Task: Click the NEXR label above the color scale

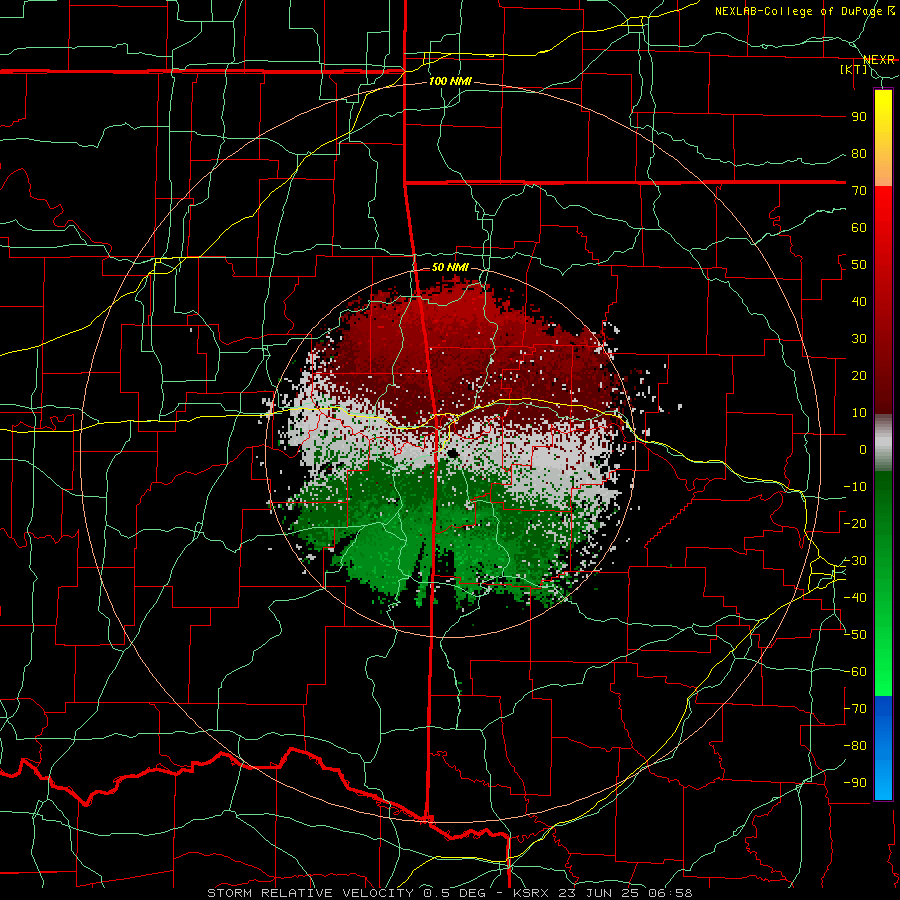Action: [x=879, y=59]
